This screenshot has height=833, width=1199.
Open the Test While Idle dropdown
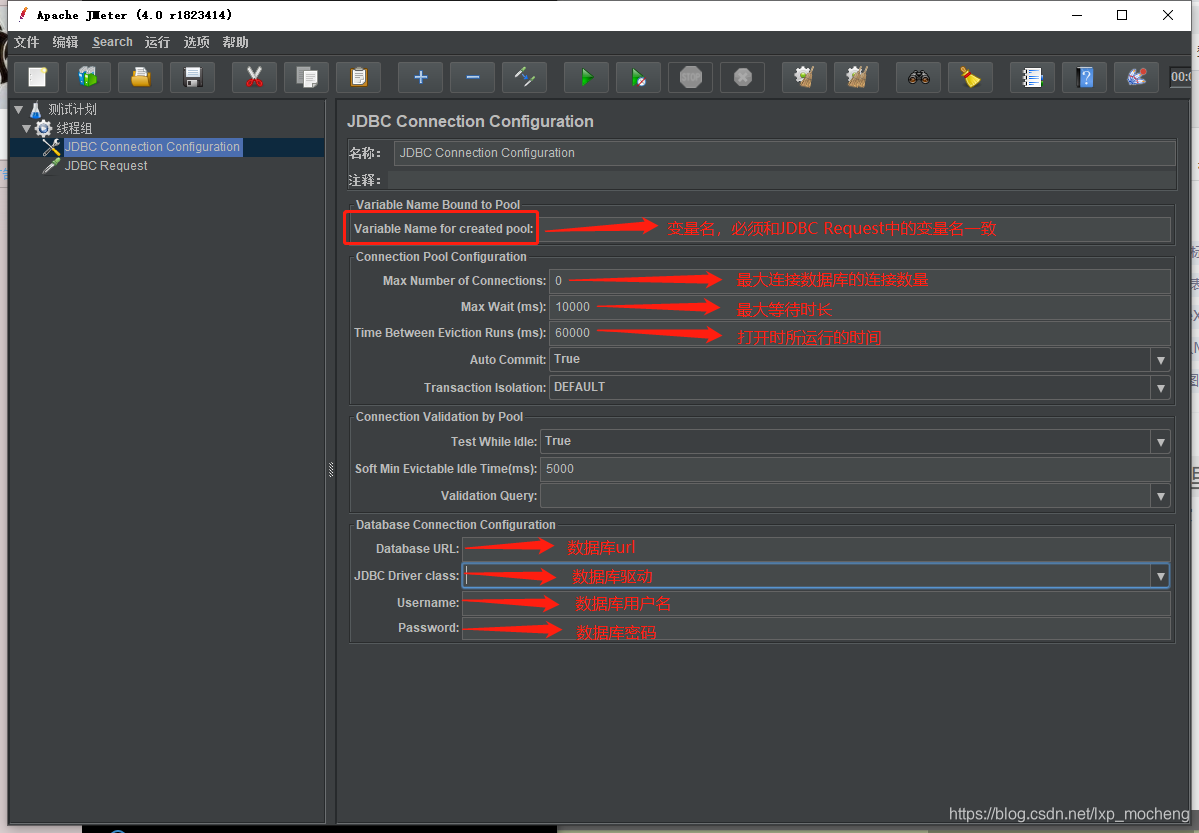1161,442
